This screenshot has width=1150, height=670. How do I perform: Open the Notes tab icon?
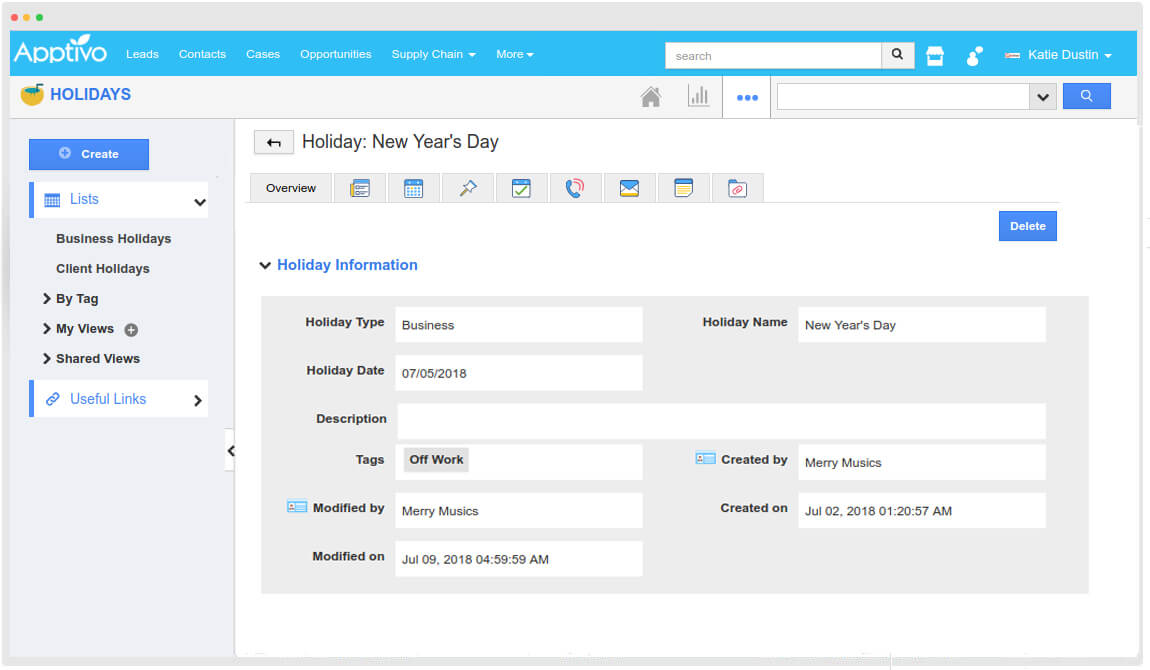point(683,188)
